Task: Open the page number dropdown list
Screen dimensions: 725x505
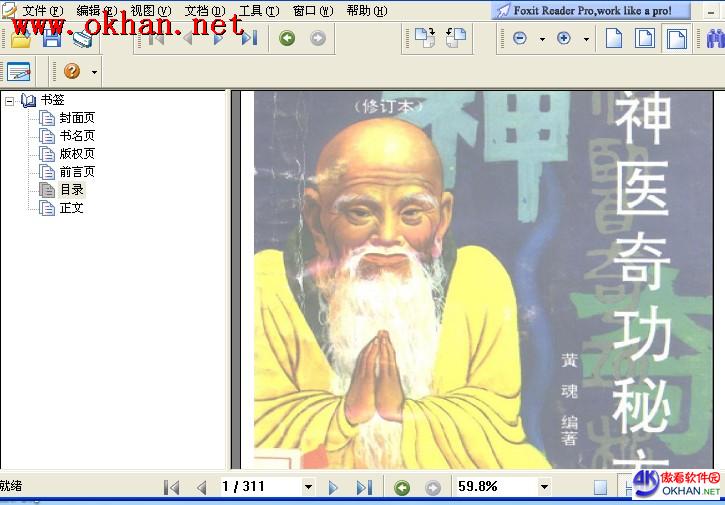Action: click(308, 487)
